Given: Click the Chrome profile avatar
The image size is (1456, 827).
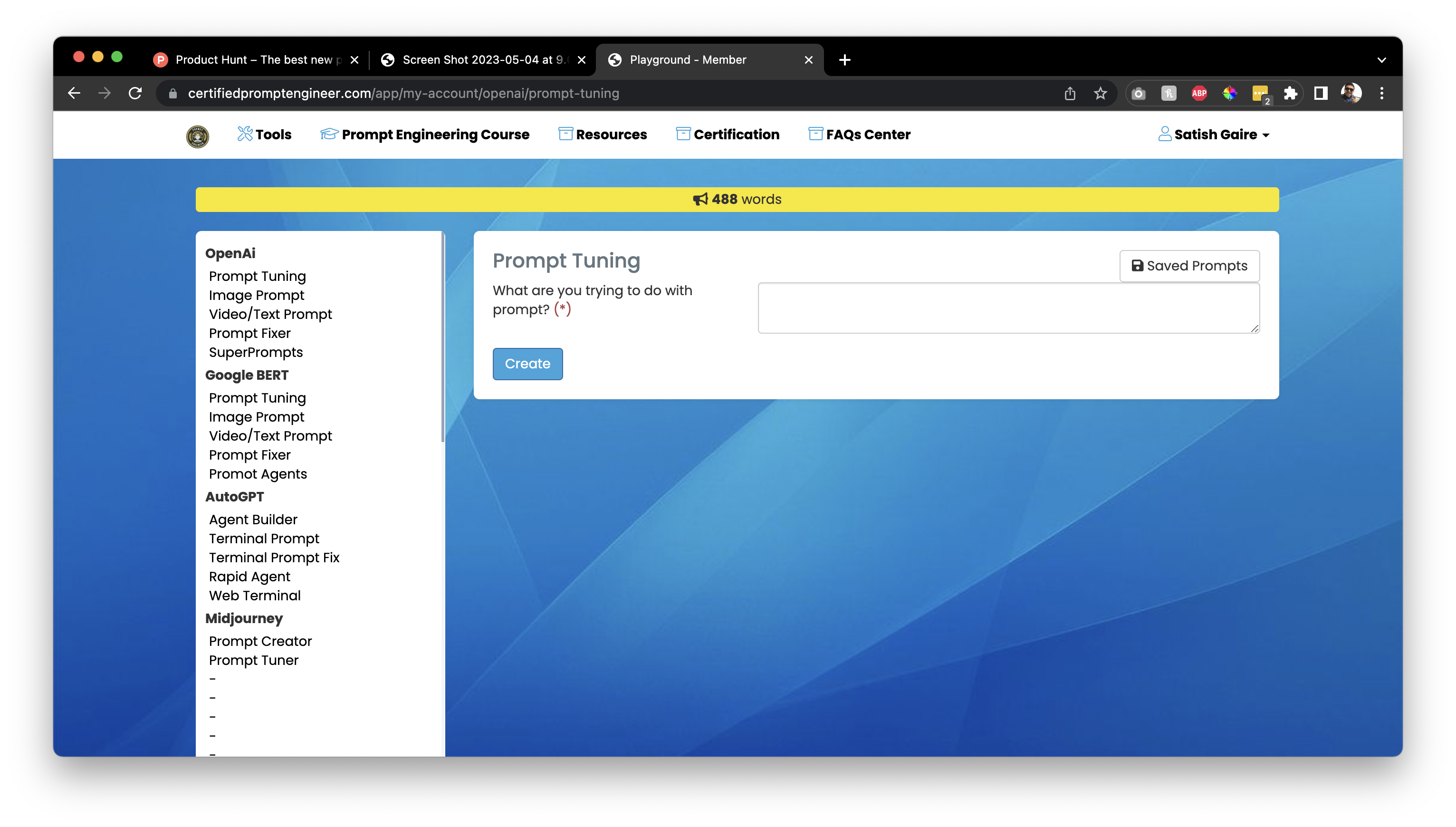Looking at the screenshot, I should [x=1351, y=93].
